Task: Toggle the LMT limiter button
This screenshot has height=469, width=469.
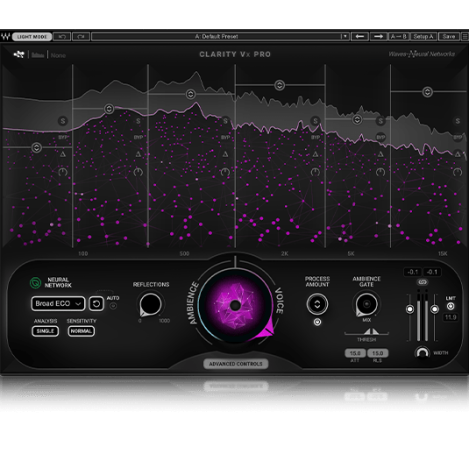Action: [x=450, y=306]
